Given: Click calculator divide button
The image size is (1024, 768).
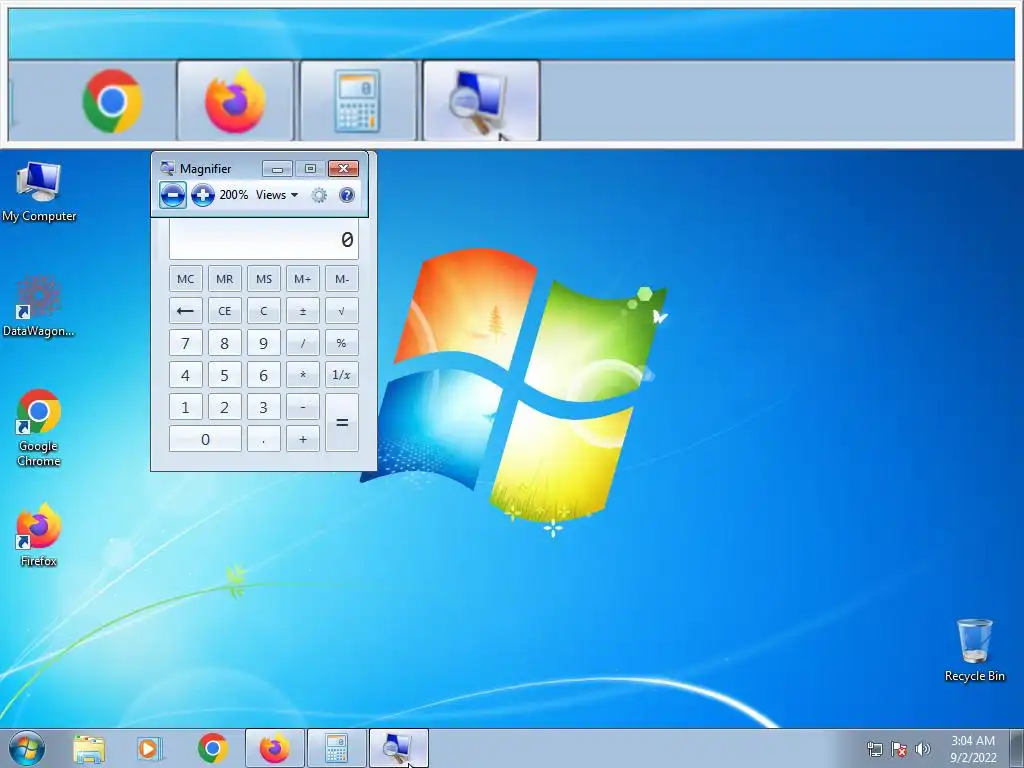Looking at the screenshot, I should [x=302, y=343].
